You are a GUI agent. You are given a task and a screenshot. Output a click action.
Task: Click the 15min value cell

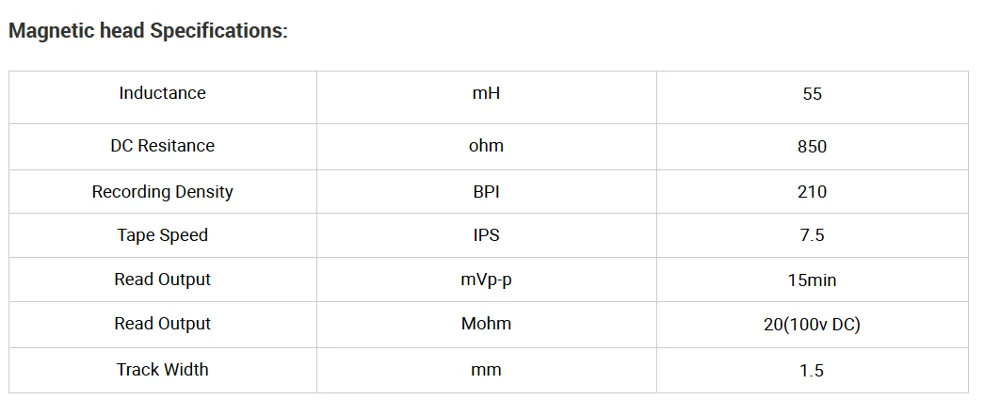pos(812,280)
